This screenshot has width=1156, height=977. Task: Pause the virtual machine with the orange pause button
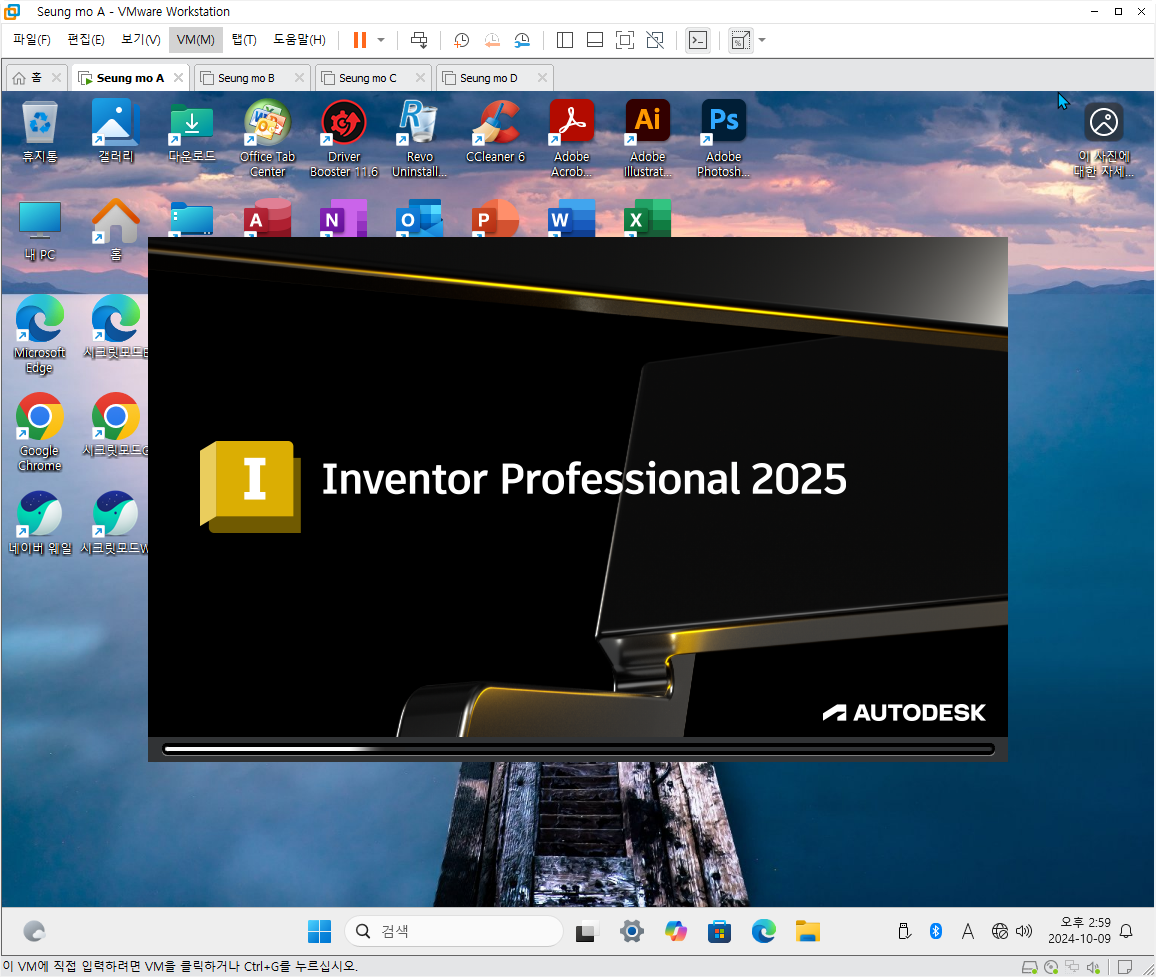[360, 40]
